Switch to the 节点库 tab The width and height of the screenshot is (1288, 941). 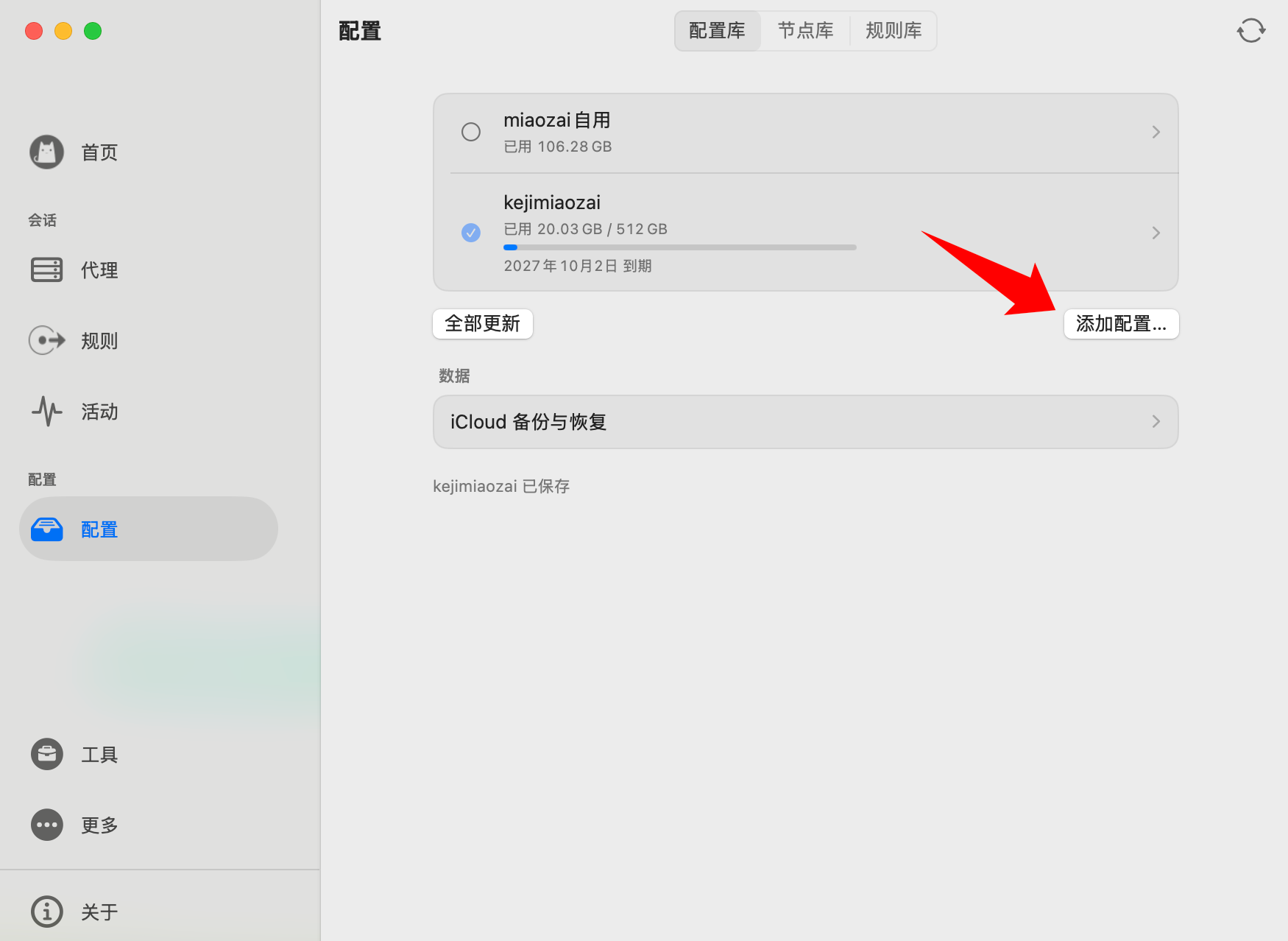click(805, 31)
